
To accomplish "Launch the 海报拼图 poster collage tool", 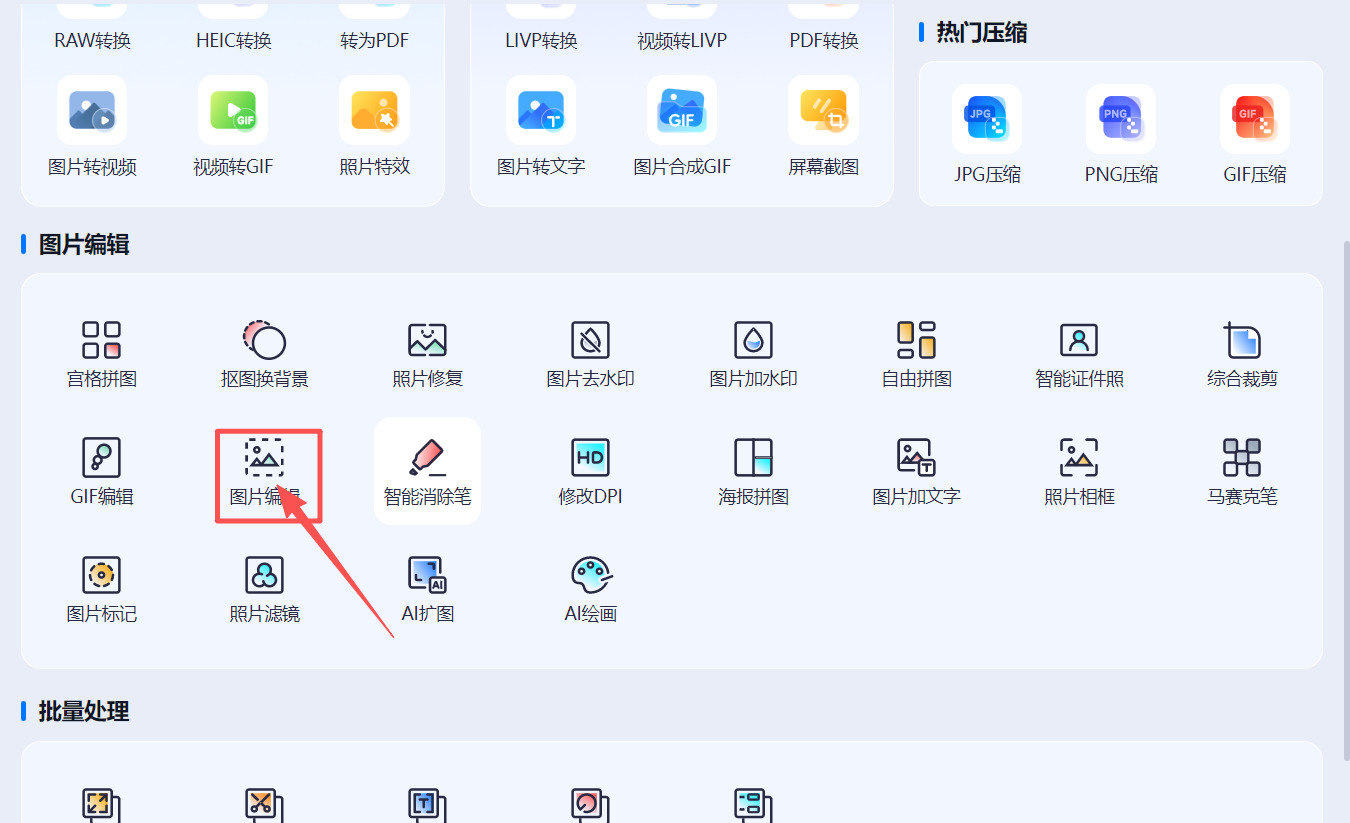I will (x=753, y=471).
